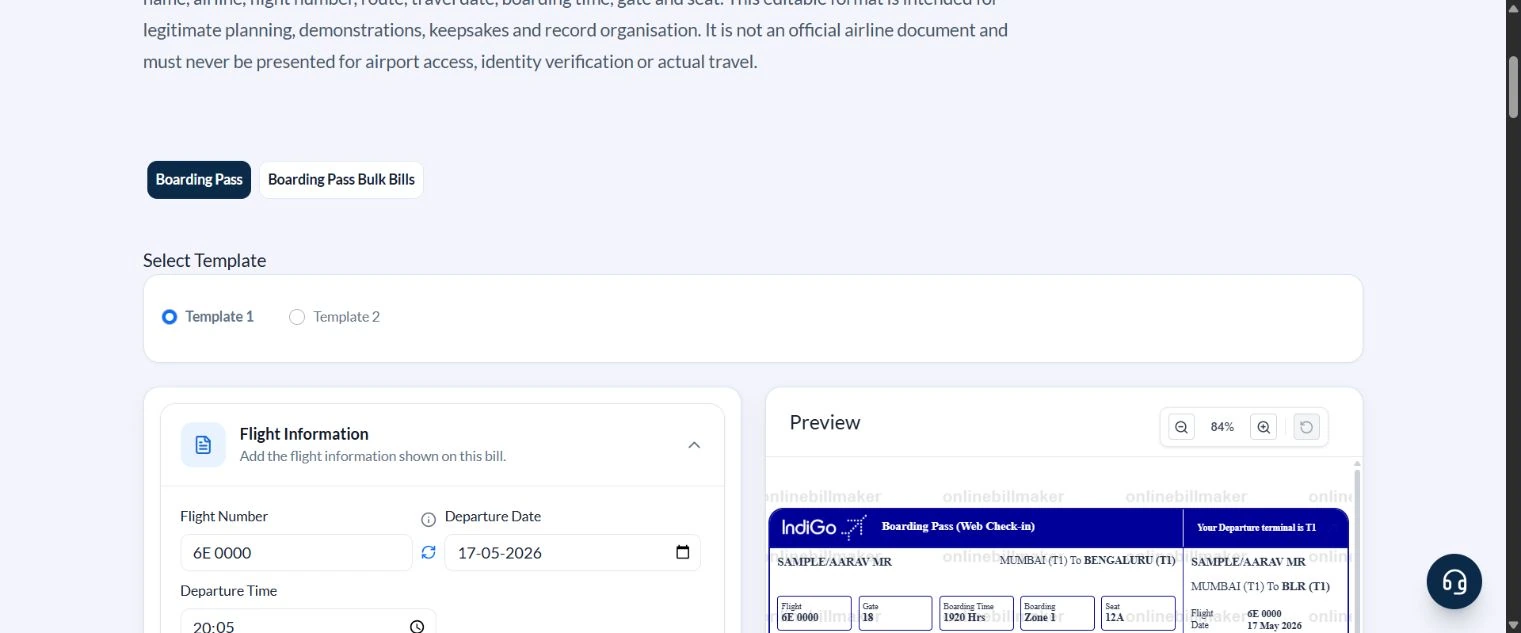
Task: Click the Flight Number input field
Action: click(296, 553)
